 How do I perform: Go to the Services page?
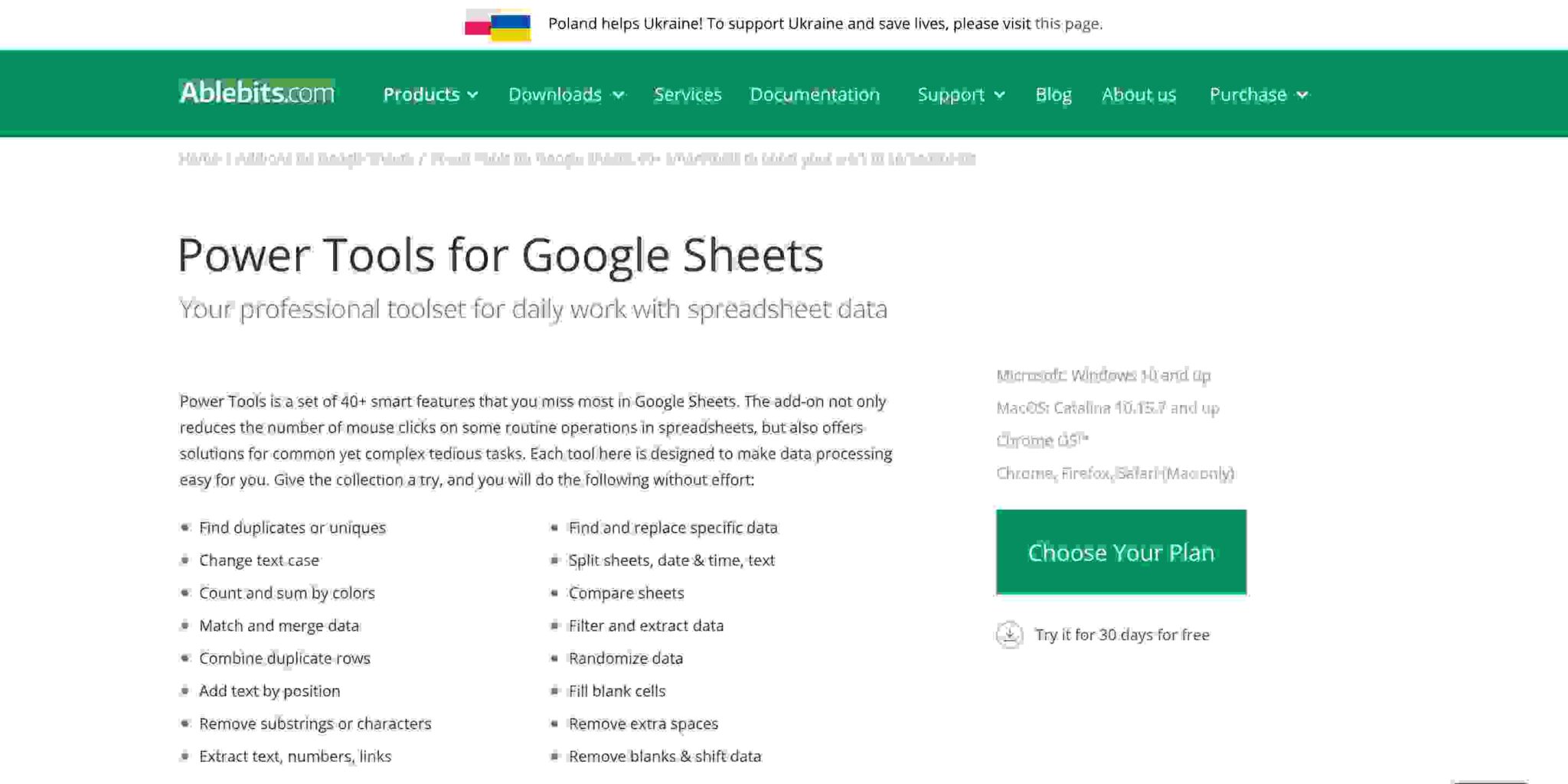point(688,94)
